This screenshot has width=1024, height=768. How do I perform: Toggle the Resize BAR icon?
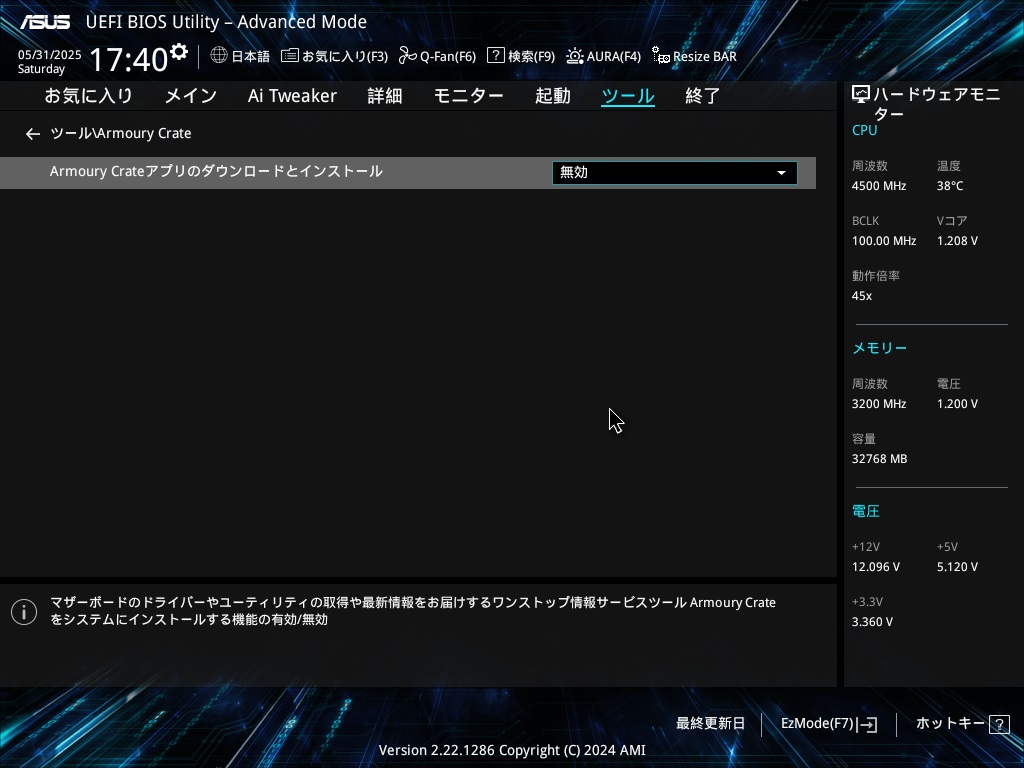pyautogui.click(x=661, y=56)
